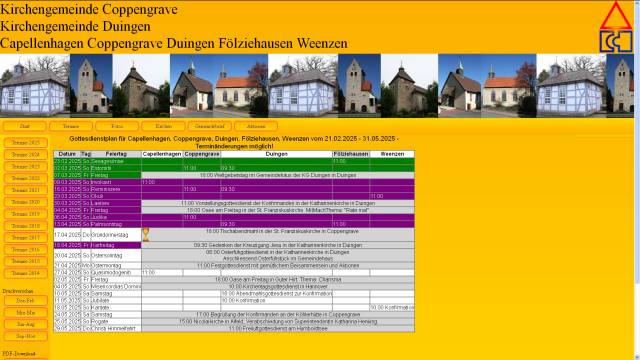Open the Jun-Aug print version

point(26,324)
